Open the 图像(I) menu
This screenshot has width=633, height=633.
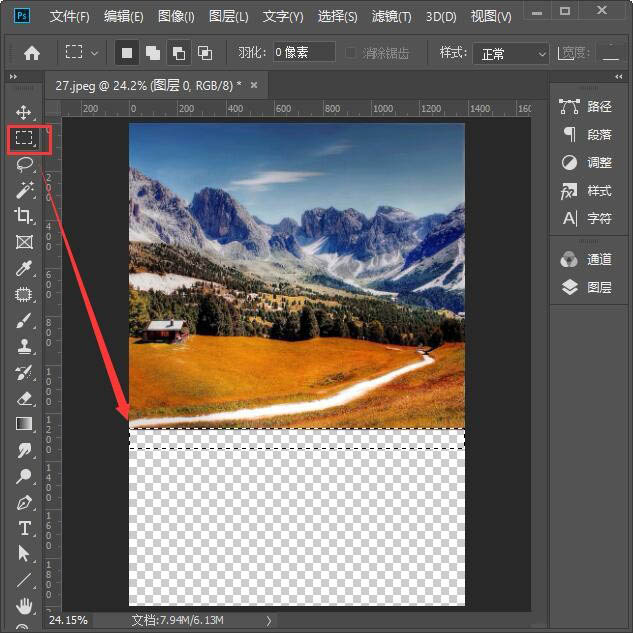tap(176, 17)
